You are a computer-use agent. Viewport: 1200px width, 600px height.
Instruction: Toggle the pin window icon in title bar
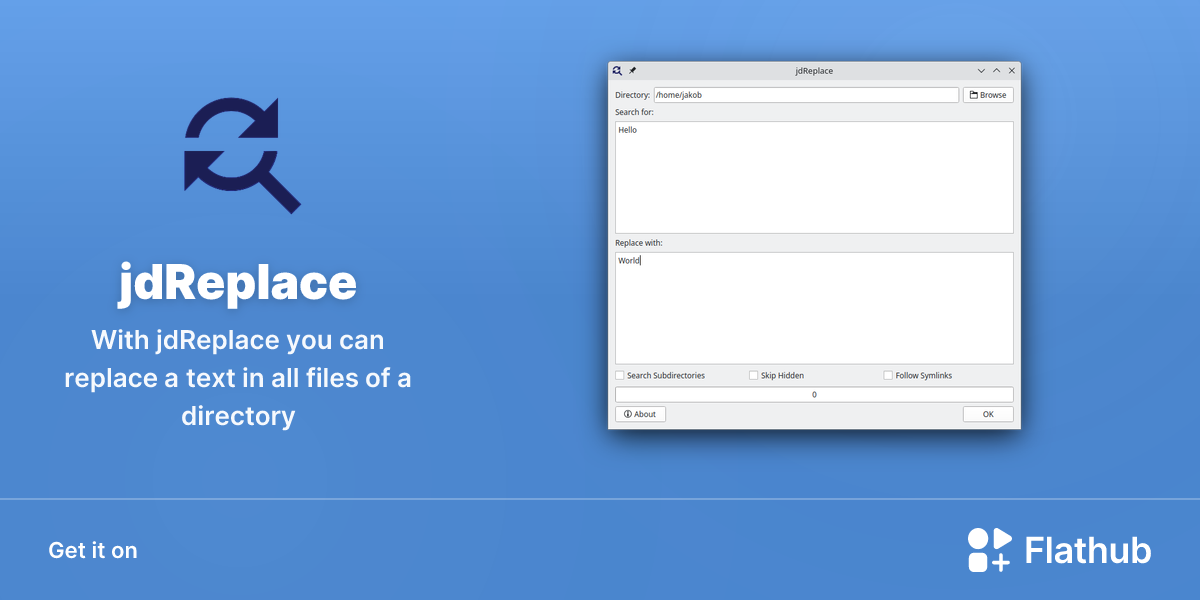point(632,71)
